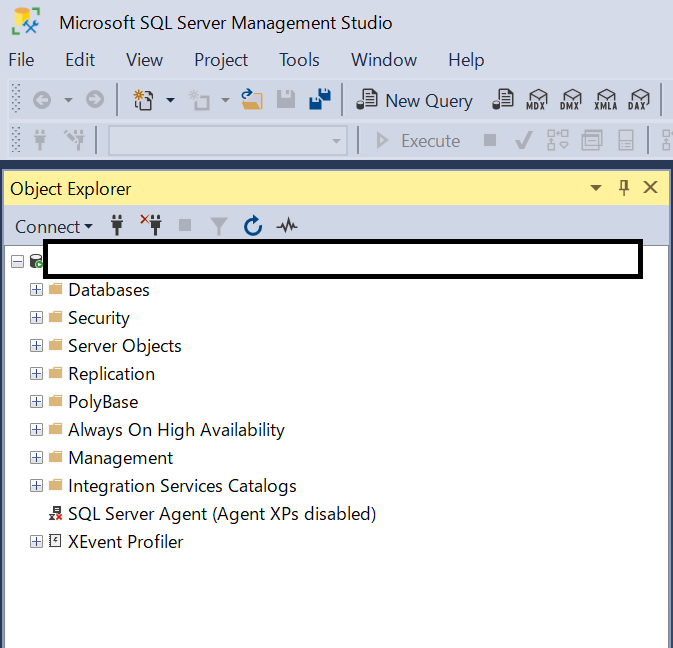Image resolution: width=673 pixels, height=648 pixels.
Task: Click the Open File folder icon
Action: point(252,100)
